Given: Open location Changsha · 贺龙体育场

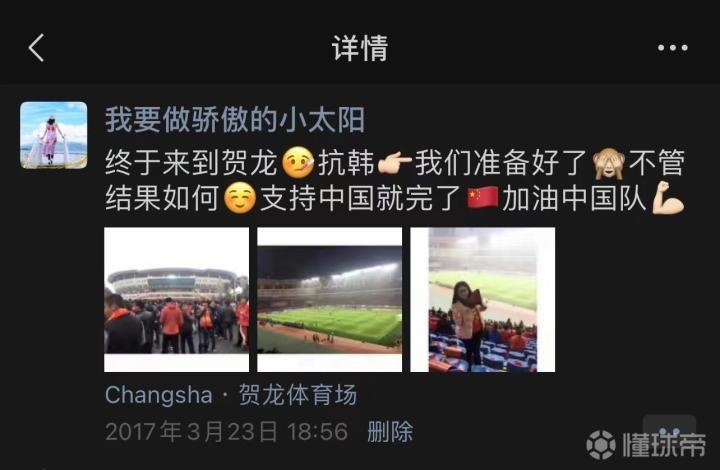Looking at the screenshot, I should (x=231, y=395).
